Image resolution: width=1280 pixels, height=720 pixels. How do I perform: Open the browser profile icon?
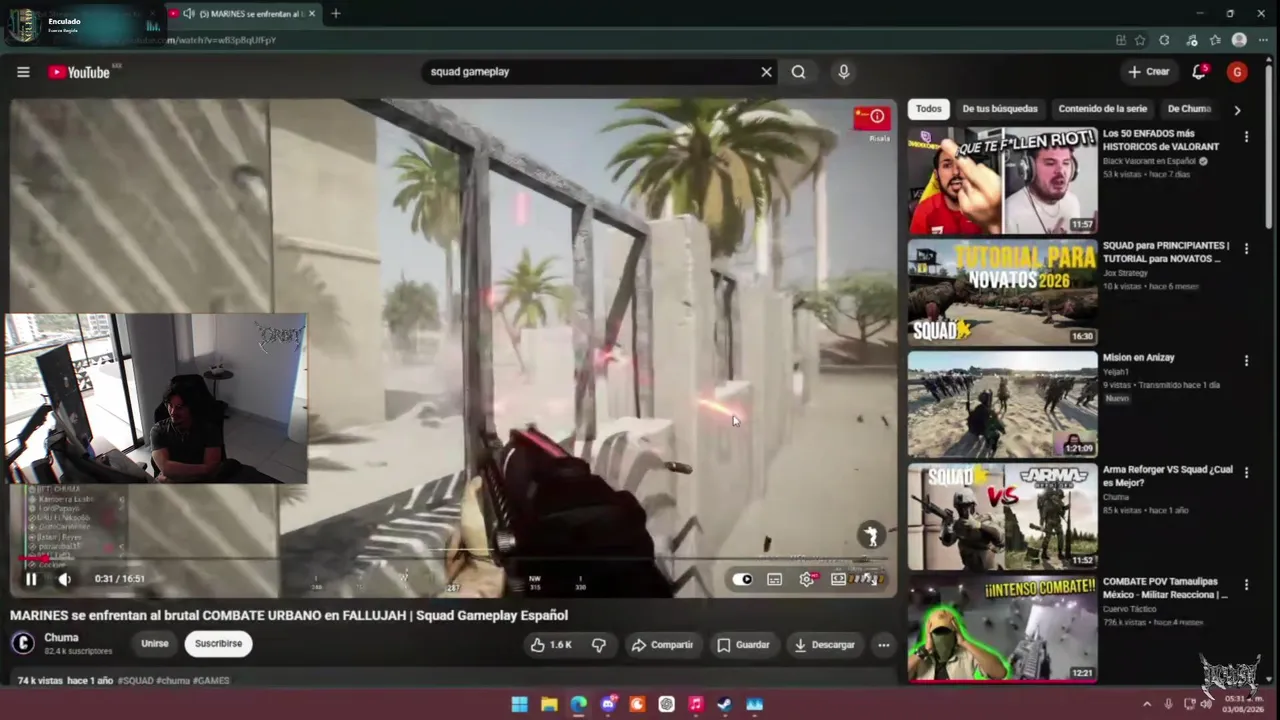tap(1239, 40)
